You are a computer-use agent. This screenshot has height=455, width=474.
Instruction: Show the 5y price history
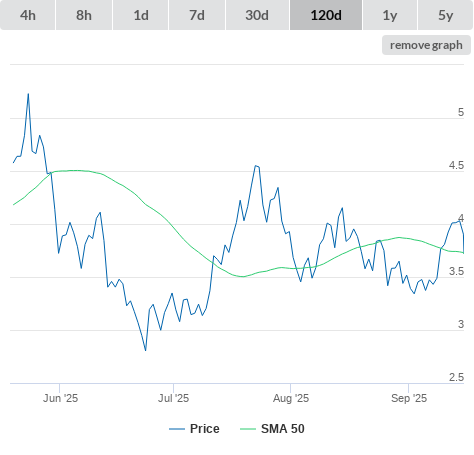tap(446, 15)
